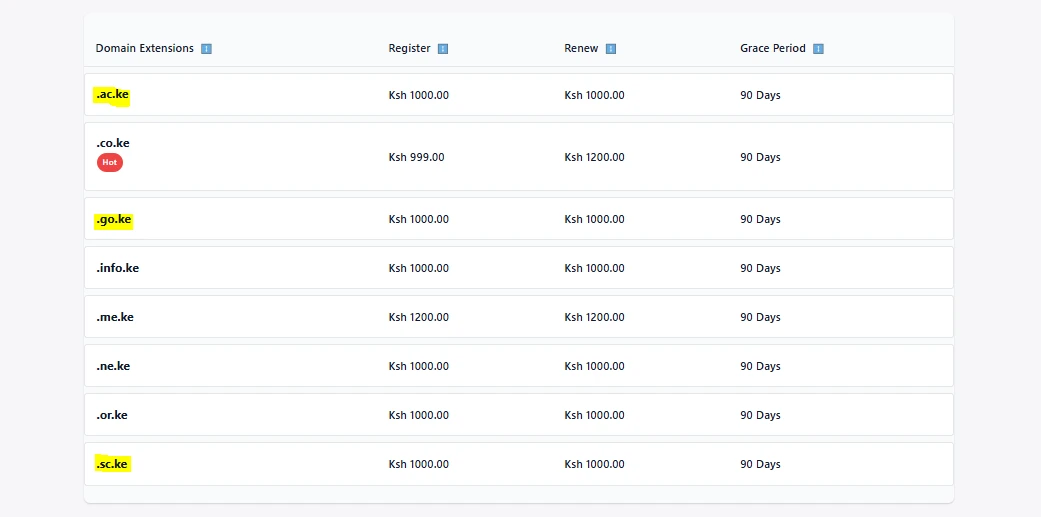The width and height of the screenshot is (1041, 517).
Task: Select the .me.ke domain extension
Action: pyautogui.click(x=115, y=317)
